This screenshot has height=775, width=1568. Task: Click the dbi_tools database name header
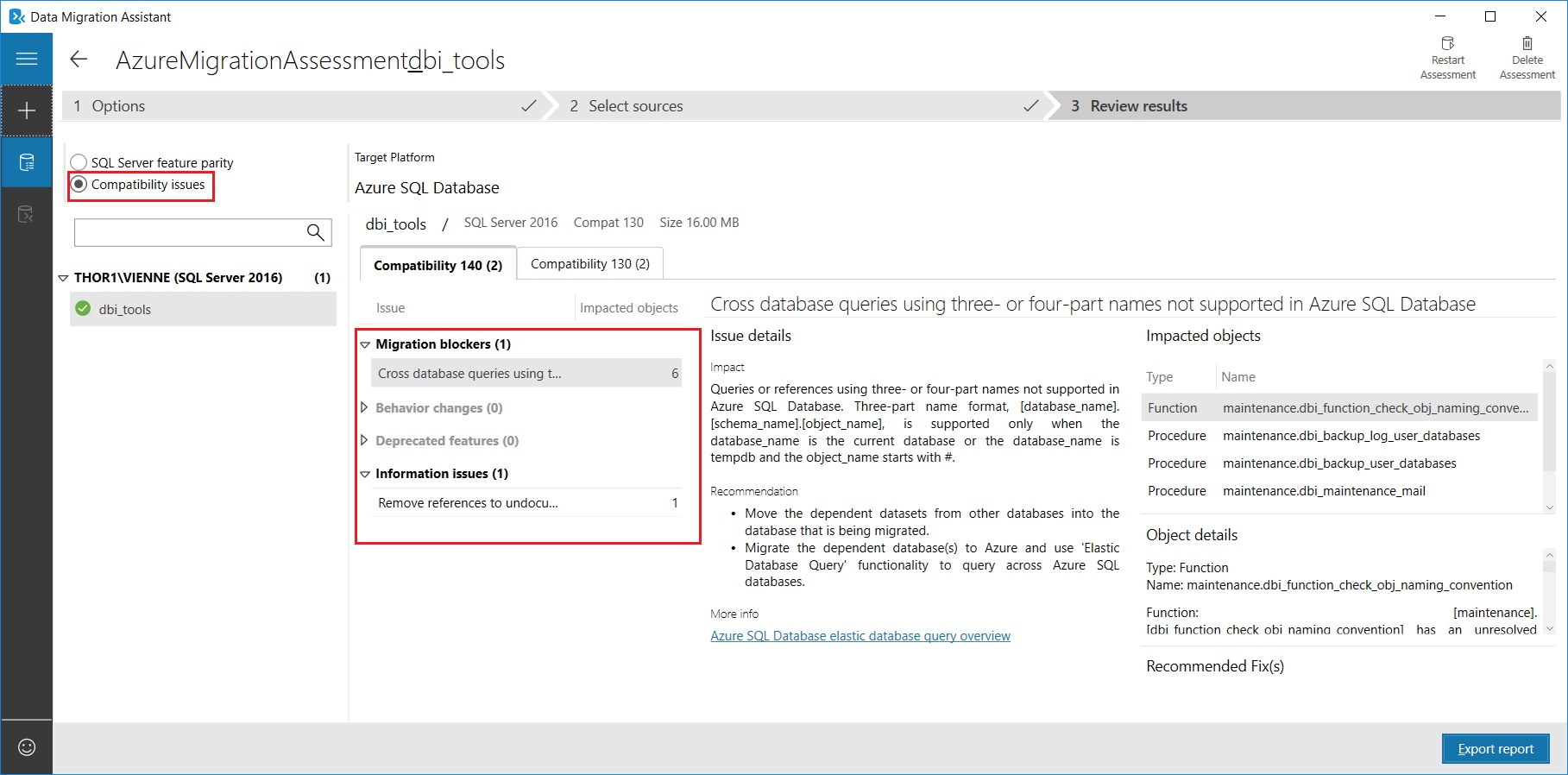tap(396, 224)
